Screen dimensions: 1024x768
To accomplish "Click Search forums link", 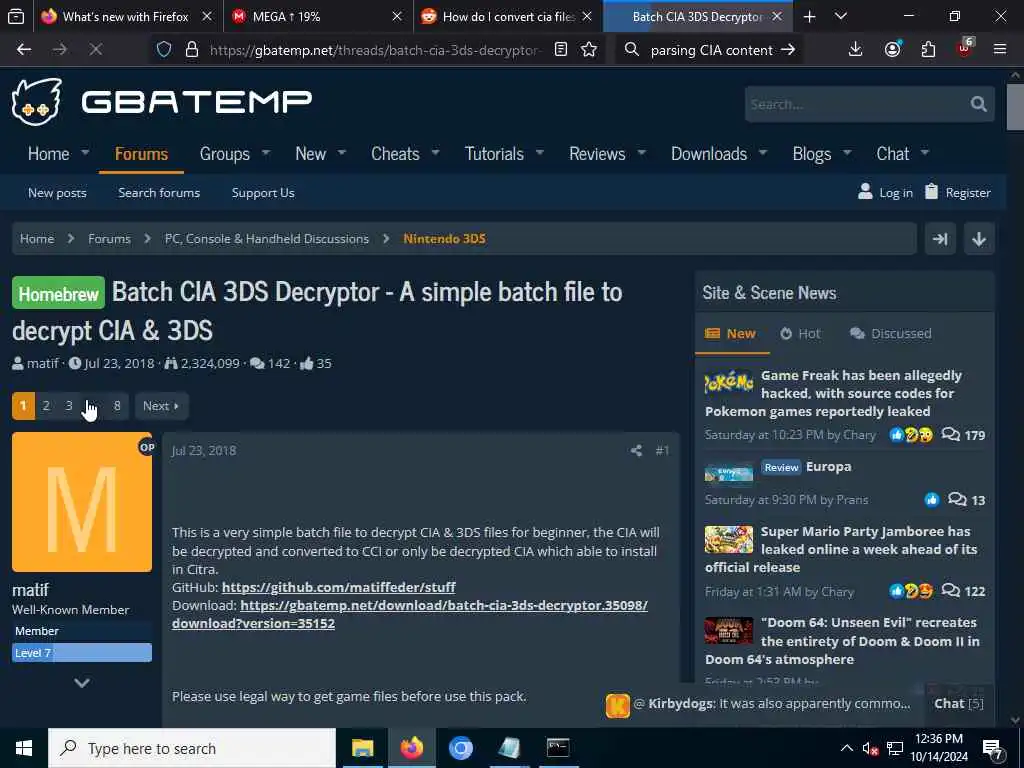I will coord(159,193).
